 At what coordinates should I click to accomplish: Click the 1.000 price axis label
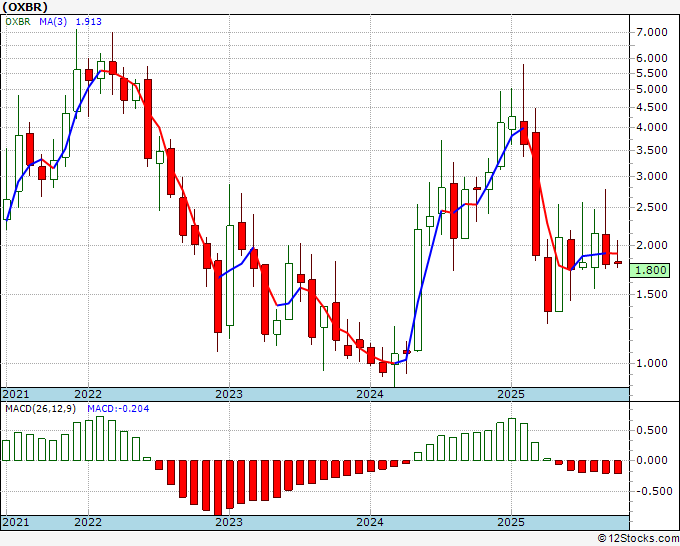point(652,363)
